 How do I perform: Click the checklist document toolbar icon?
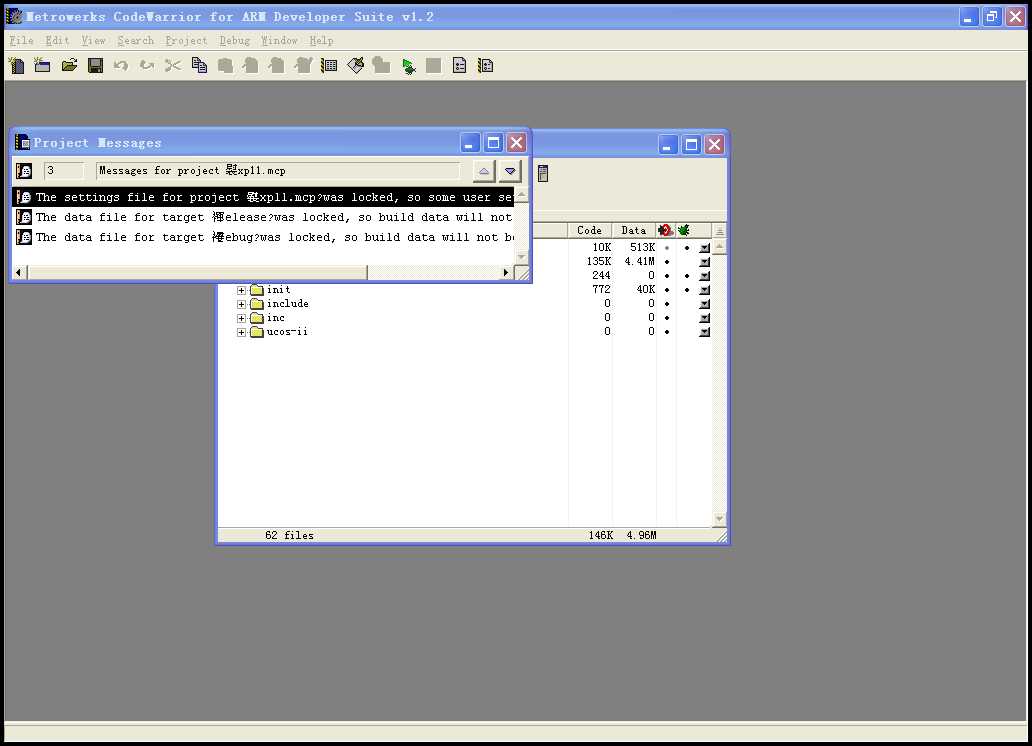tap(459, 65)
